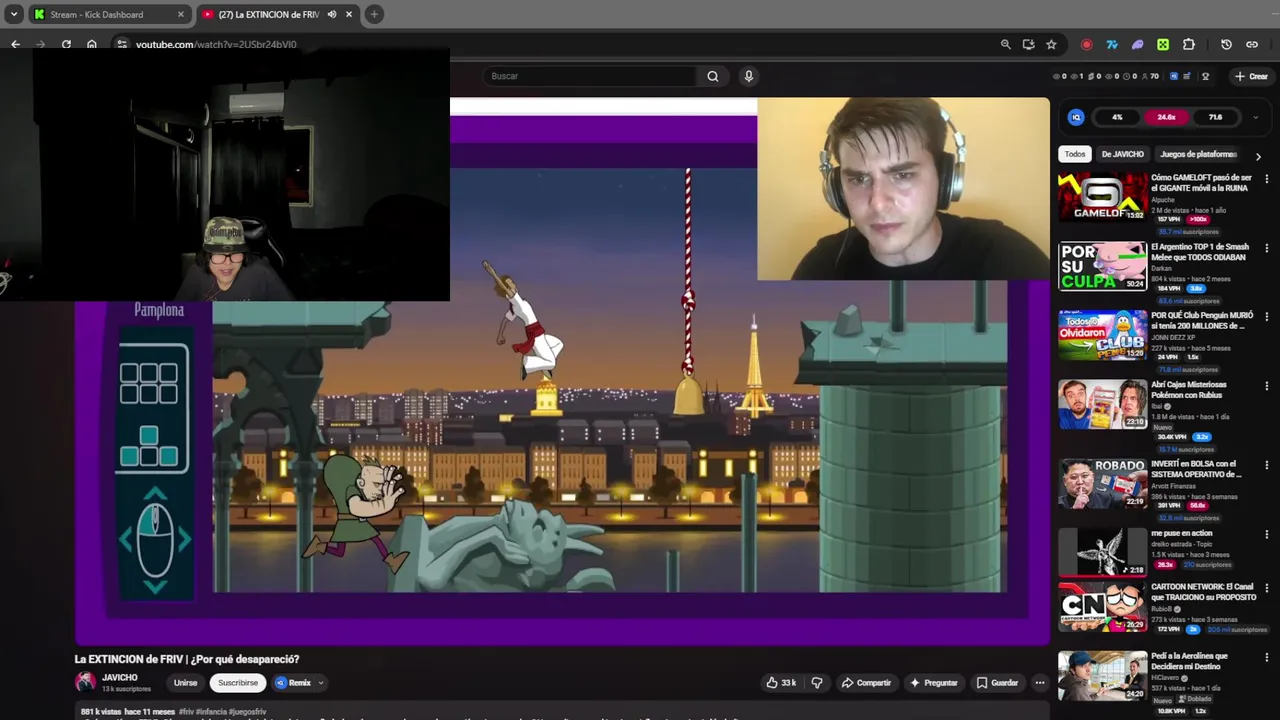Open the ROBADO bolsa video thumbnail
The height and width of the screenshot is (720, 1280).
coord(1103,483)
